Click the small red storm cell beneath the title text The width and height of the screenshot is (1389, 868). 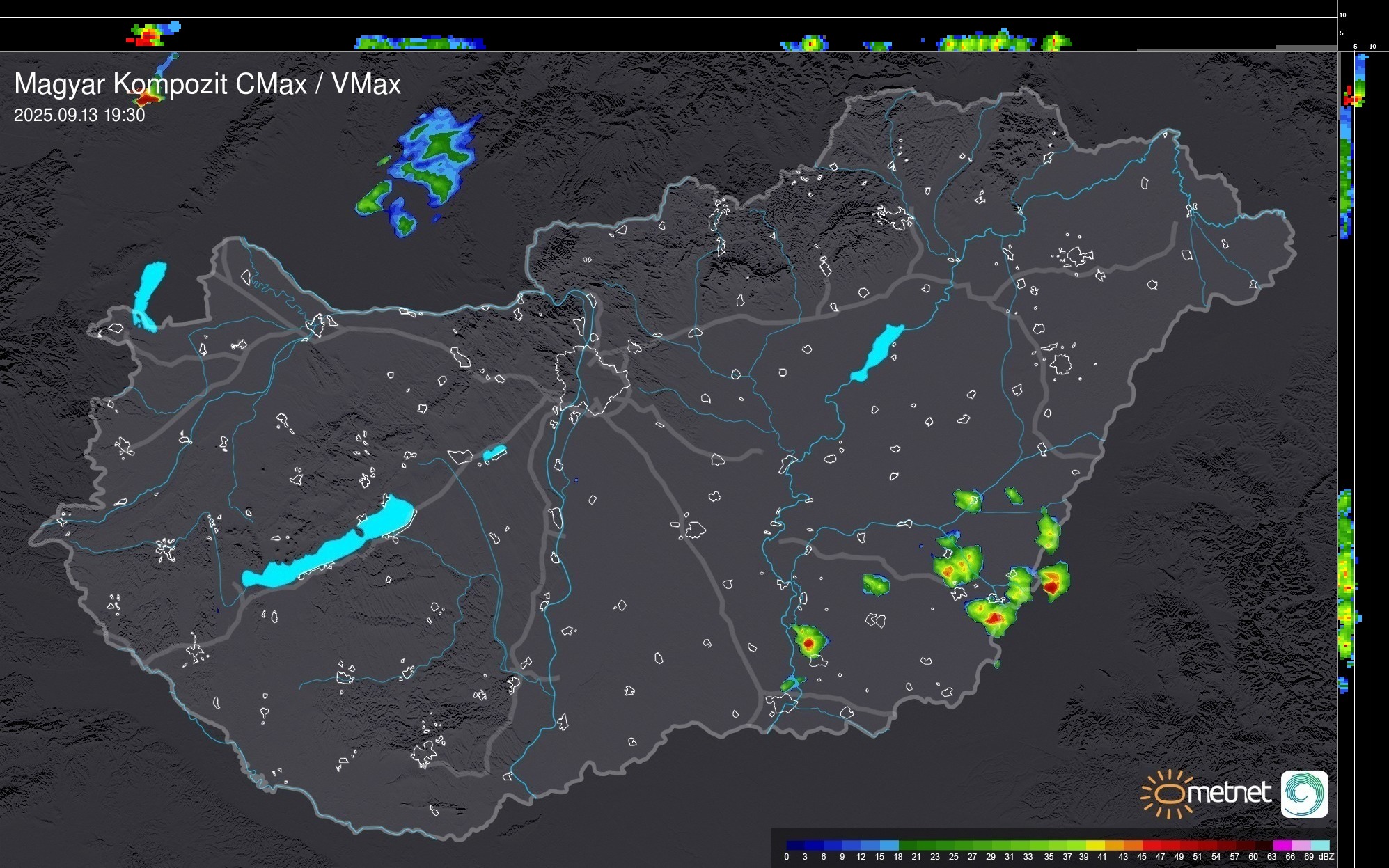tap(148, 97)
